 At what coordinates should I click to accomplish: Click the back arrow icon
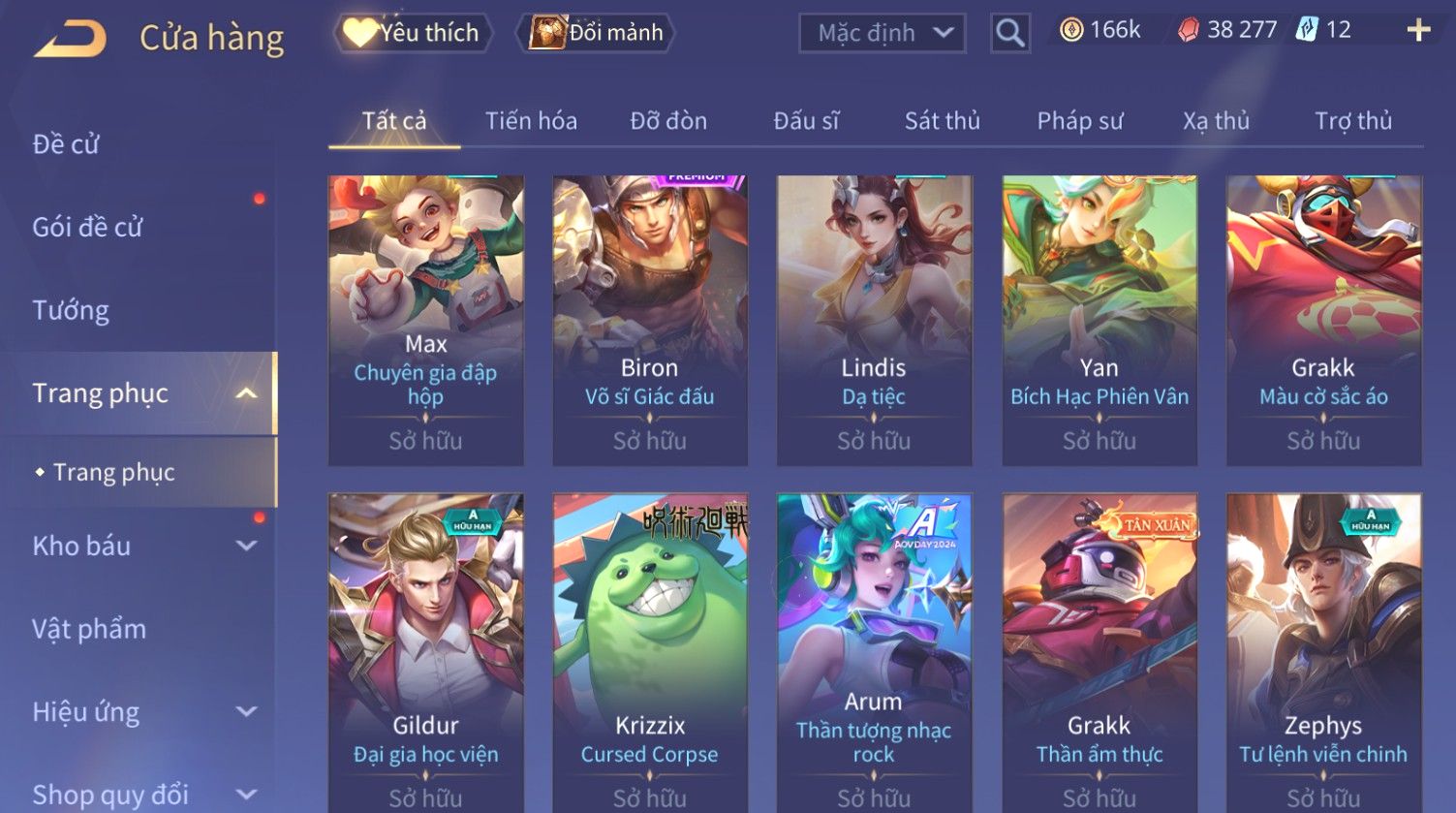[71, 39]
